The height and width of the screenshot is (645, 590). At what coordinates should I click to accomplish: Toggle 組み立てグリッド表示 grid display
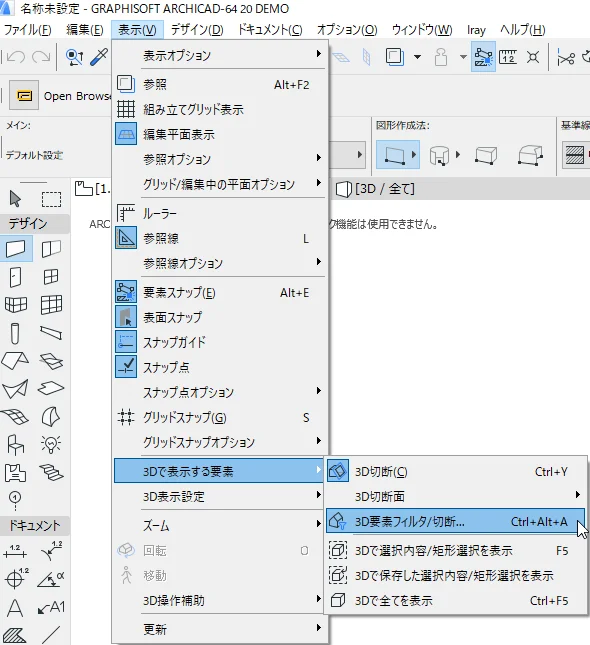[219, 109]
